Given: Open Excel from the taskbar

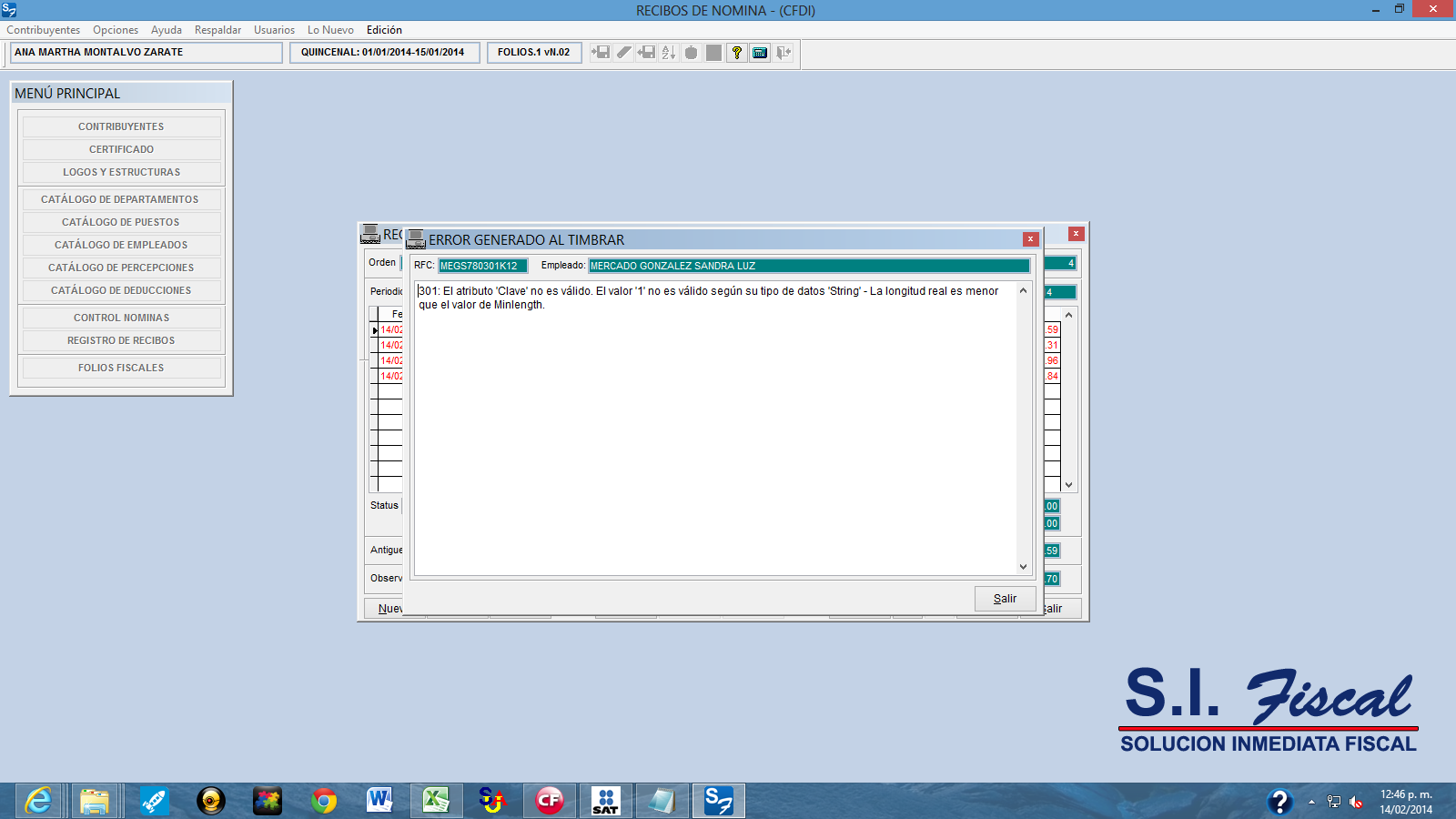Looking at the screenshot, I should [x=436, y=801].
